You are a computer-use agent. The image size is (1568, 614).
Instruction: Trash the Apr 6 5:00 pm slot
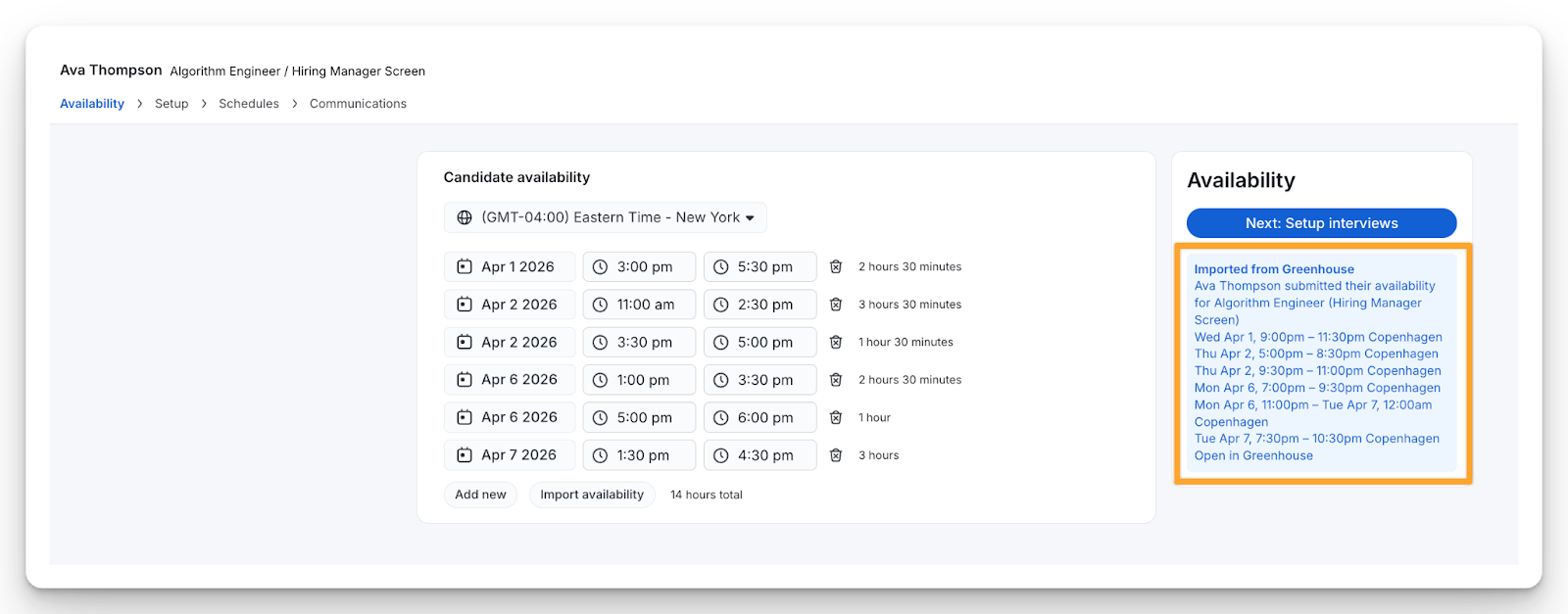pos(836,418)
